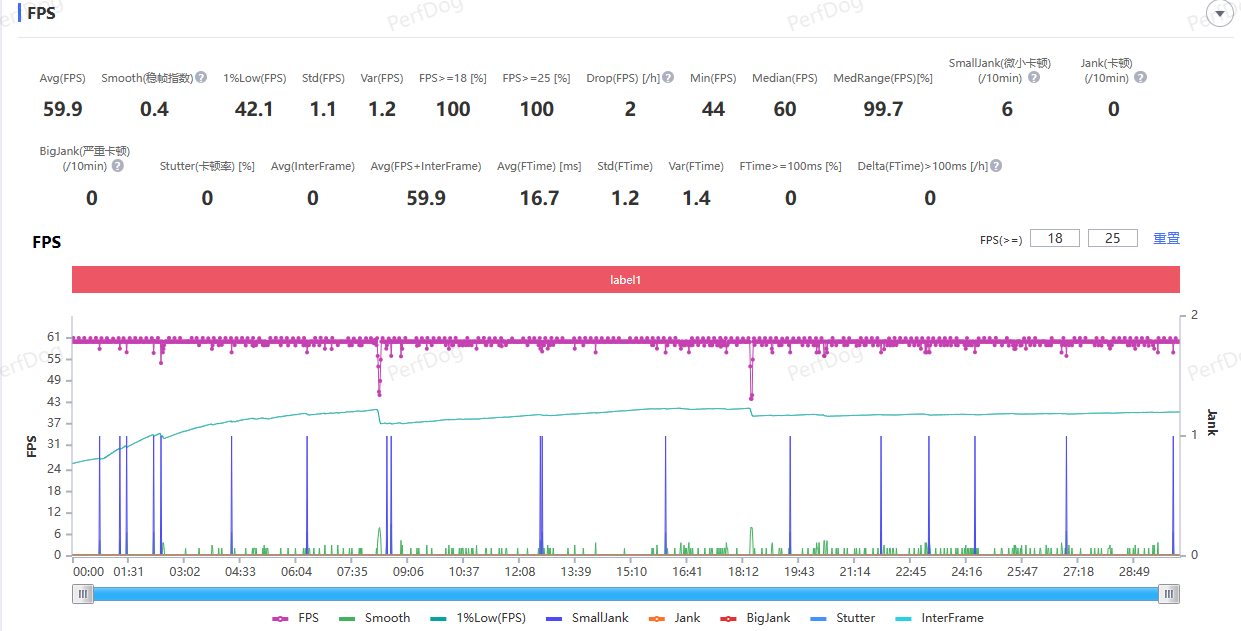
Task: Click the first FPS threshold field showing 18
Action: coord(1054,238)
